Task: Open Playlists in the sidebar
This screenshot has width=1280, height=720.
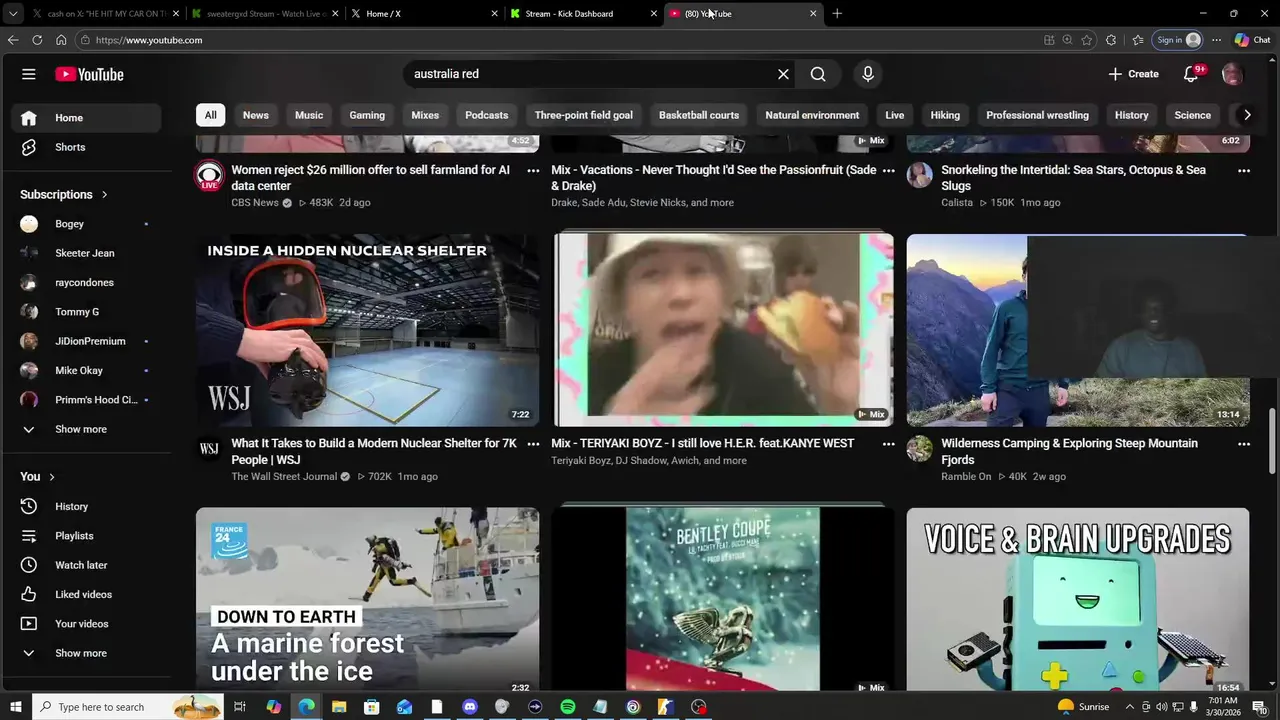Action: coord(86,536)
